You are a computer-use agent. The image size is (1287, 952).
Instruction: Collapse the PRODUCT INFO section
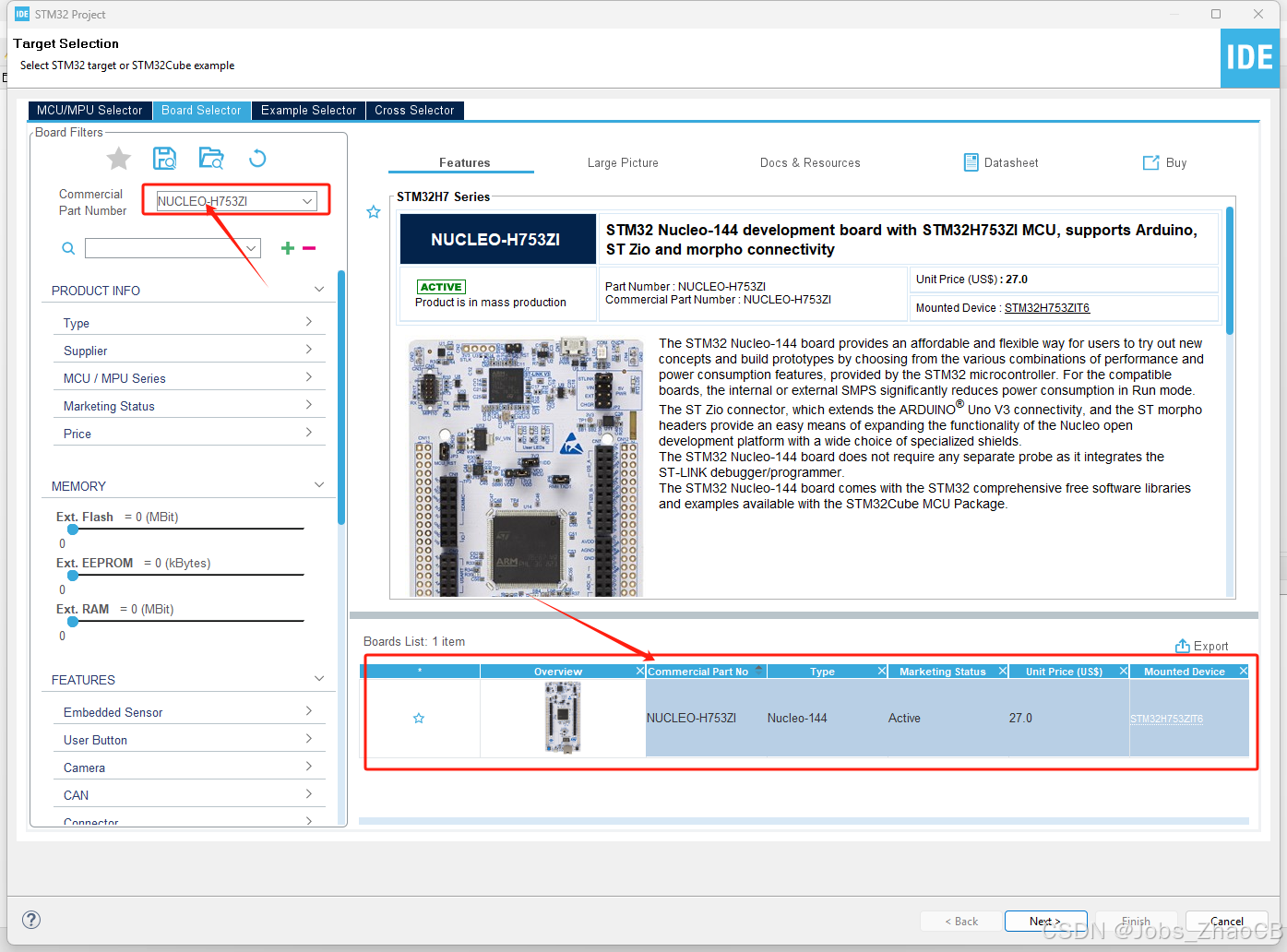pos(319,290)
